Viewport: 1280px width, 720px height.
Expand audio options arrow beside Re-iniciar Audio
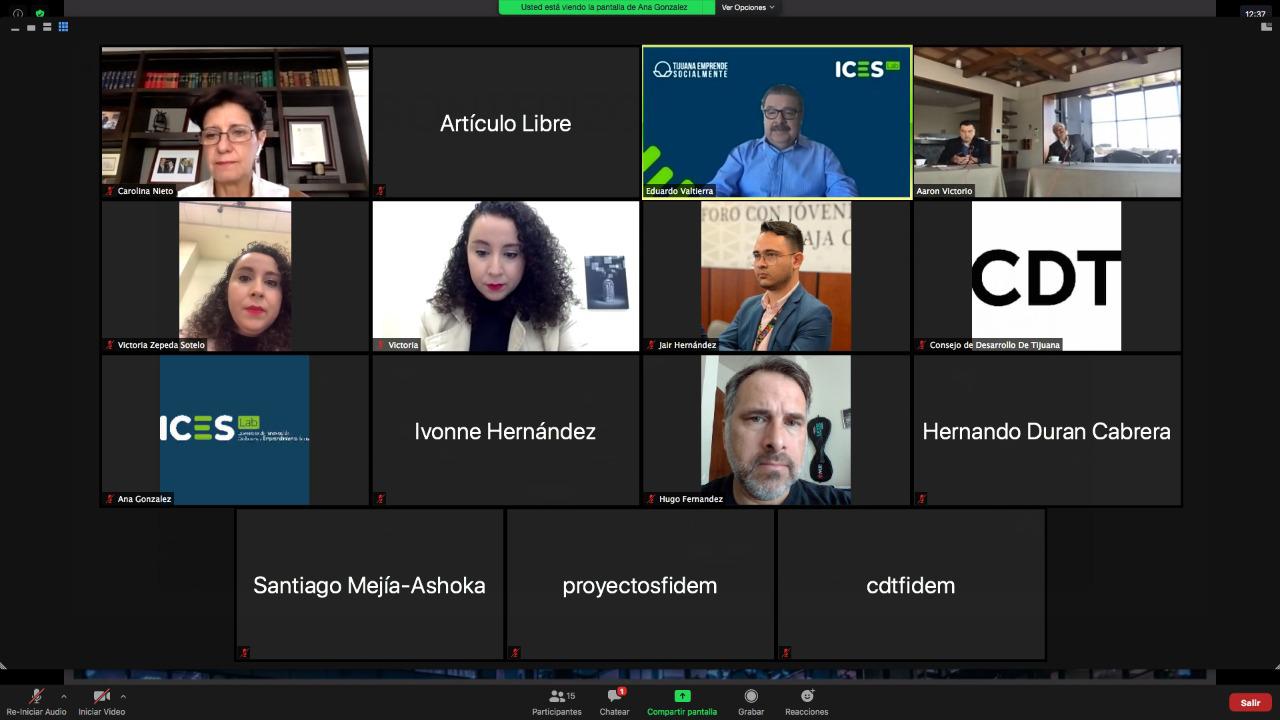(x=63, y=696)
